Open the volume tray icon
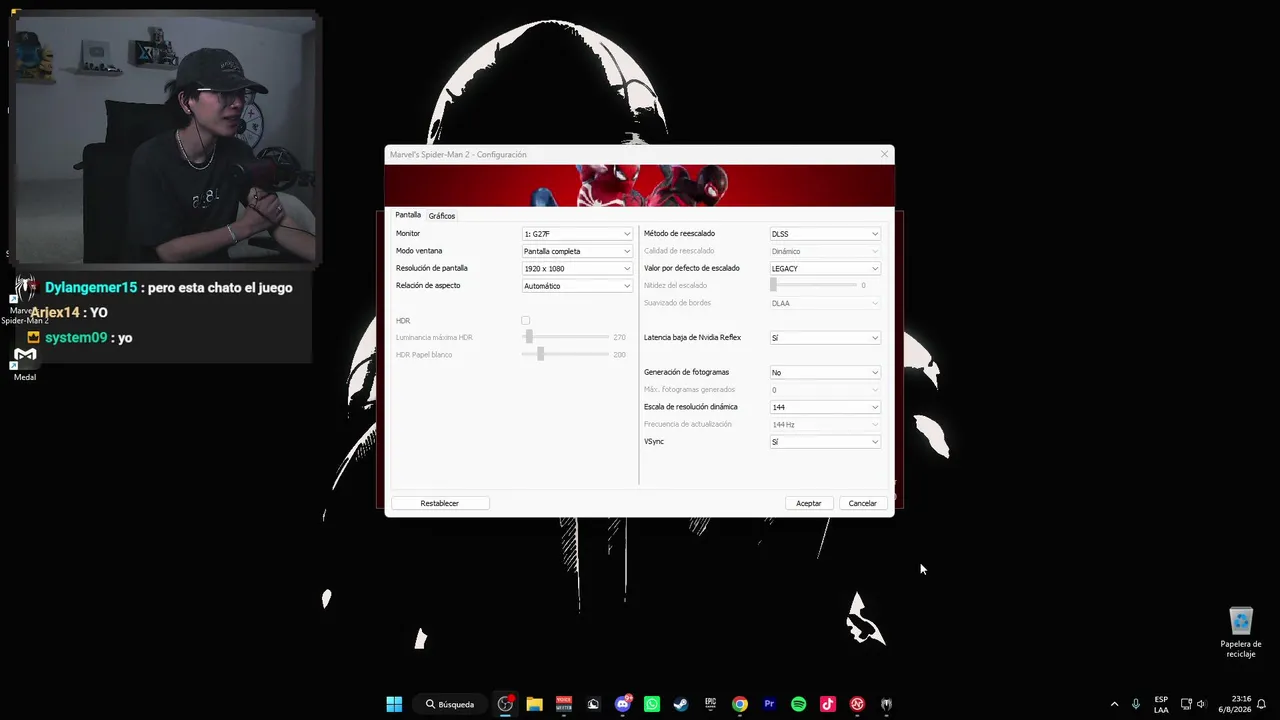This screenshot has height=720, width=1280. tap(1201, 704)
